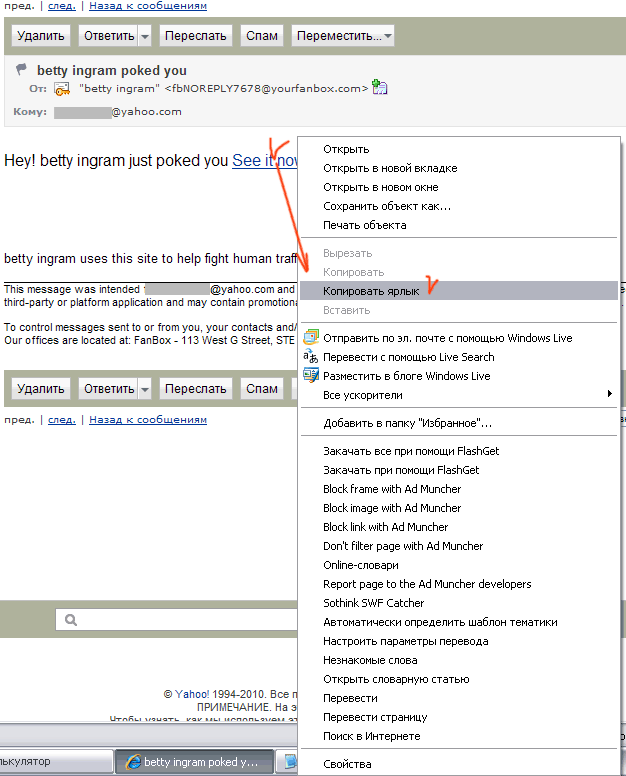
Task: Choose Настроить параметры перевода
Action: [x=459, y=641]
